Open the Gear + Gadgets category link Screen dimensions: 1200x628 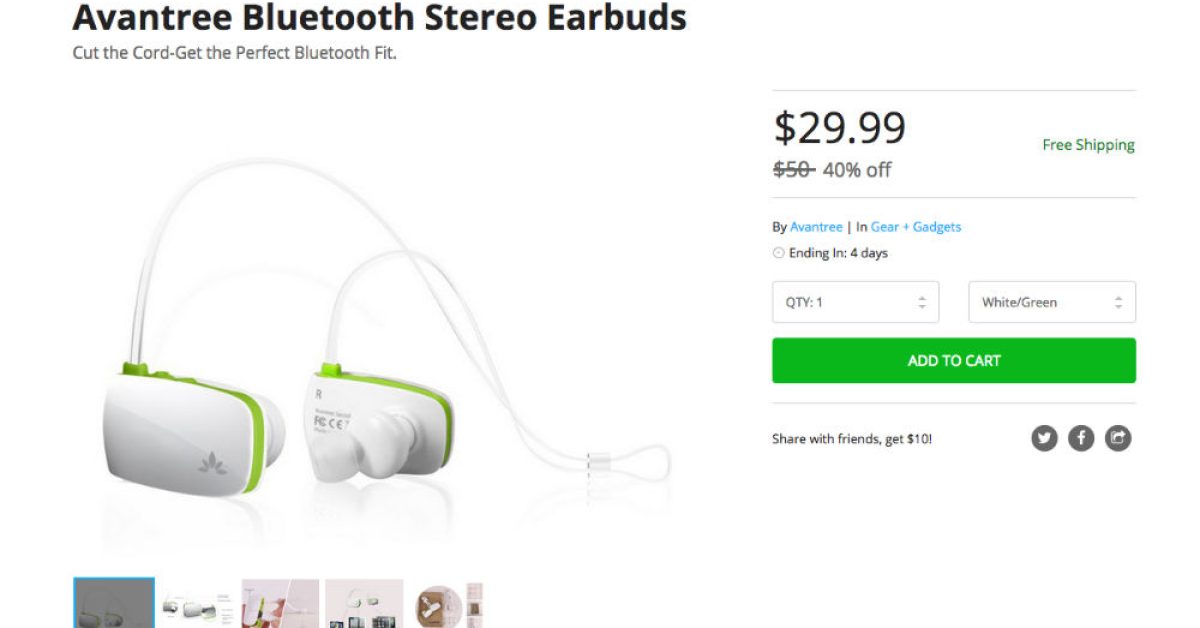point(915,227)
